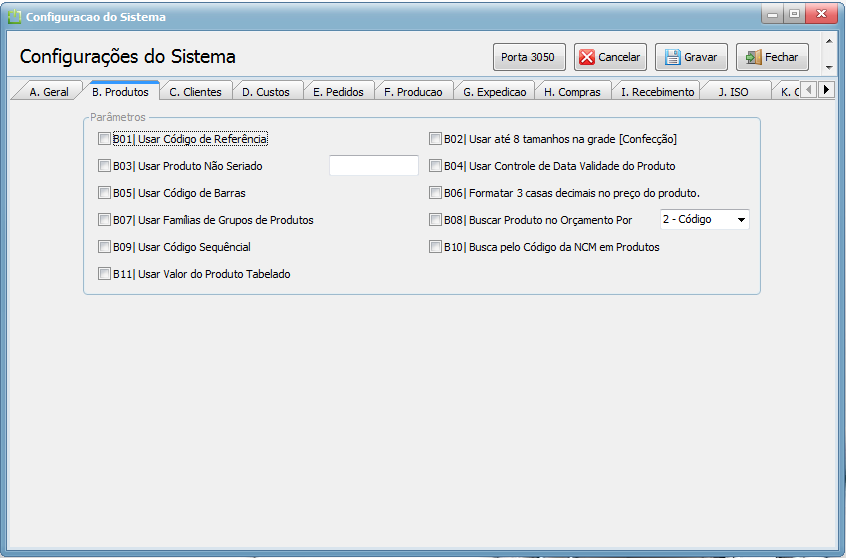Click the red X Cancelar icon
Screen dimensions: 846x558
pos(587,58)
